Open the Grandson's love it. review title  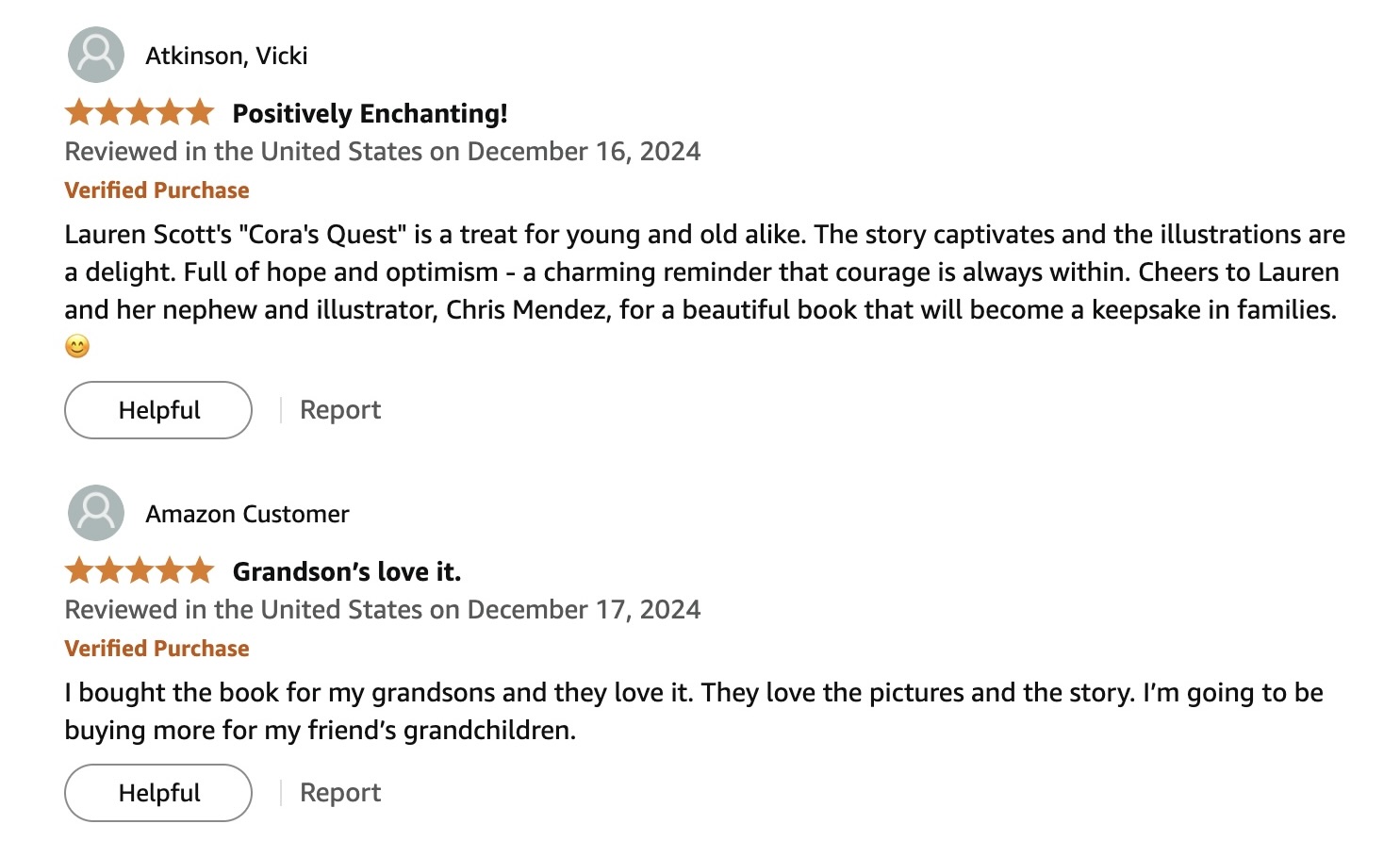tap(346, 571)
